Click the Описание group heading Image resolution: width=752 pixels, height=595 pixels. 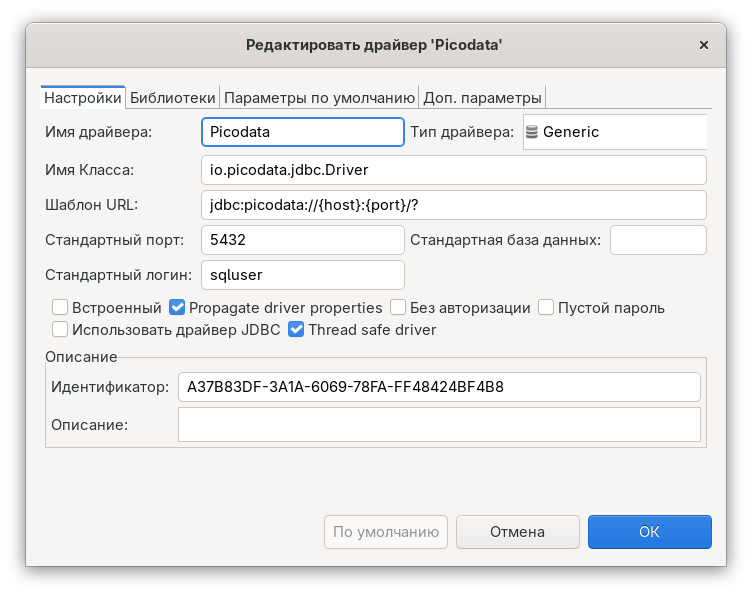coord(81,357)
